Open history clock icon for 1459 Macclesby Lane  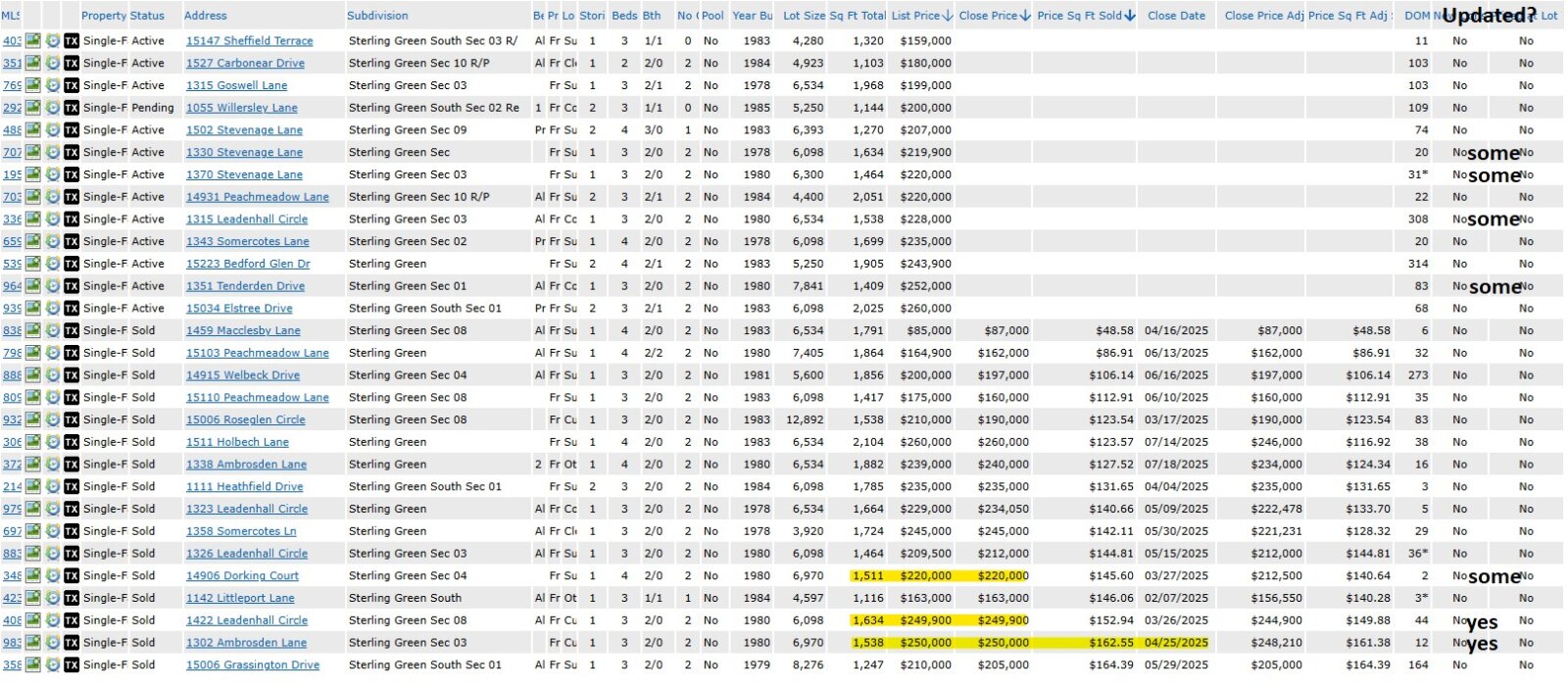tap(52, 330)
